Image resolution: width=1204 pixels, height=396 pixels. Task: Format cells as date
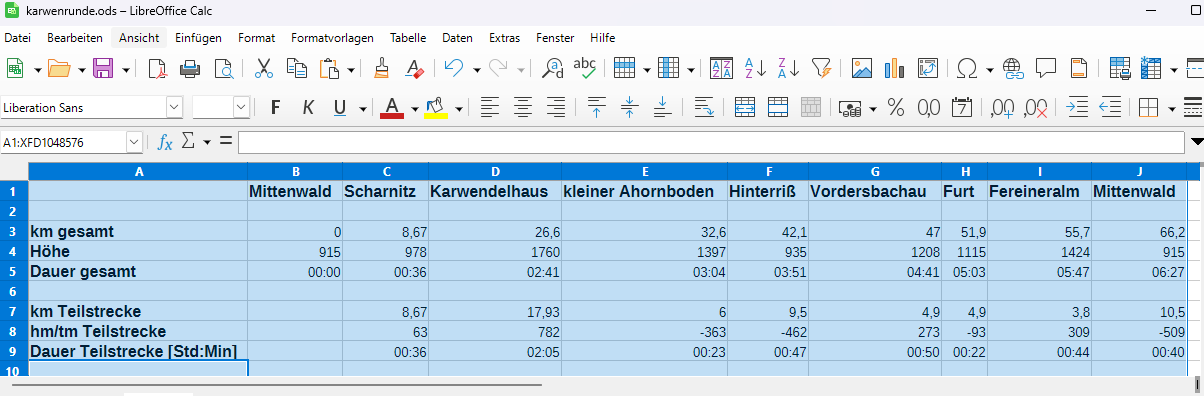pos(961,107)
